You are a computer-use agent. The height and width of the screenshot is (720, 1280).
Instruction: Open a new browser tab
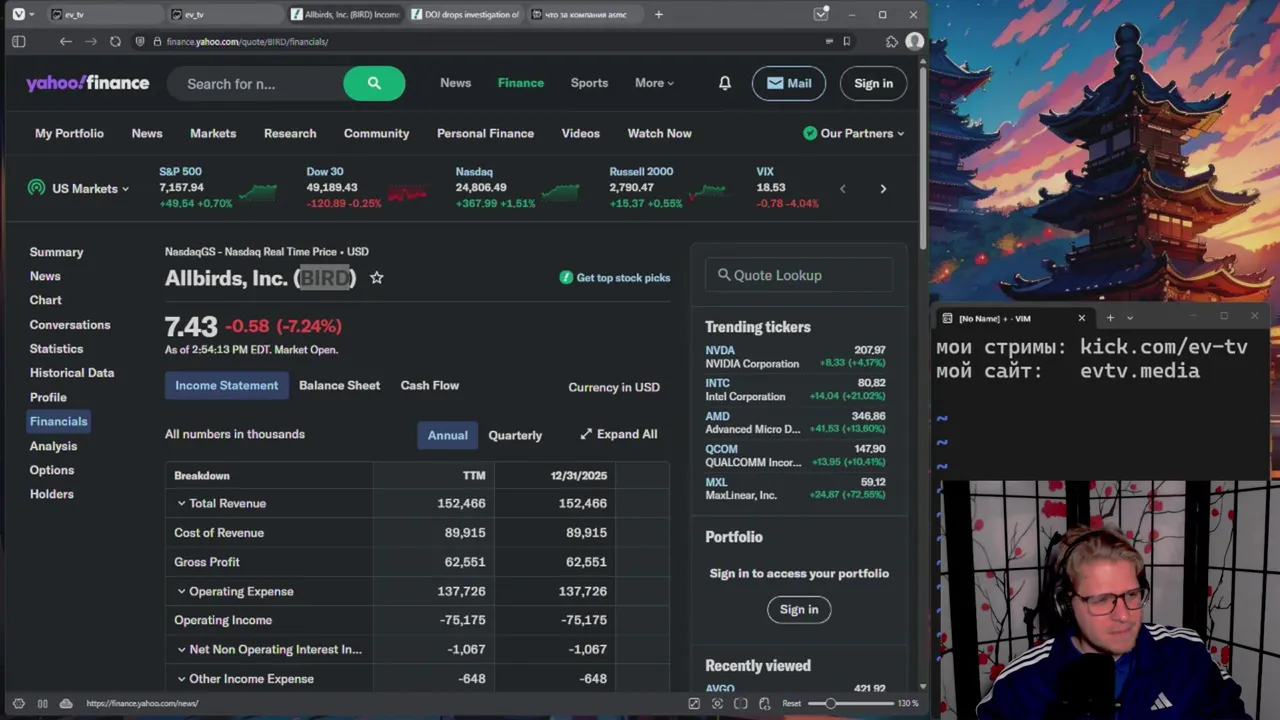(658, 14)
